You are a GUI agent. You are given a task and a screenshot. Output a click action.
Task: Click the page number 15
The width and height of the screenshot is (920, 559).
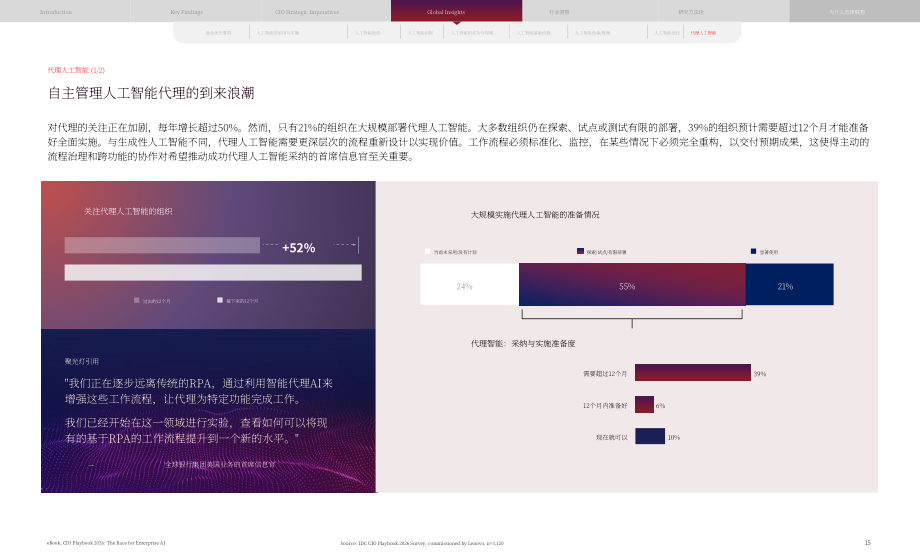pyautogui.click(x=867, y=543)
